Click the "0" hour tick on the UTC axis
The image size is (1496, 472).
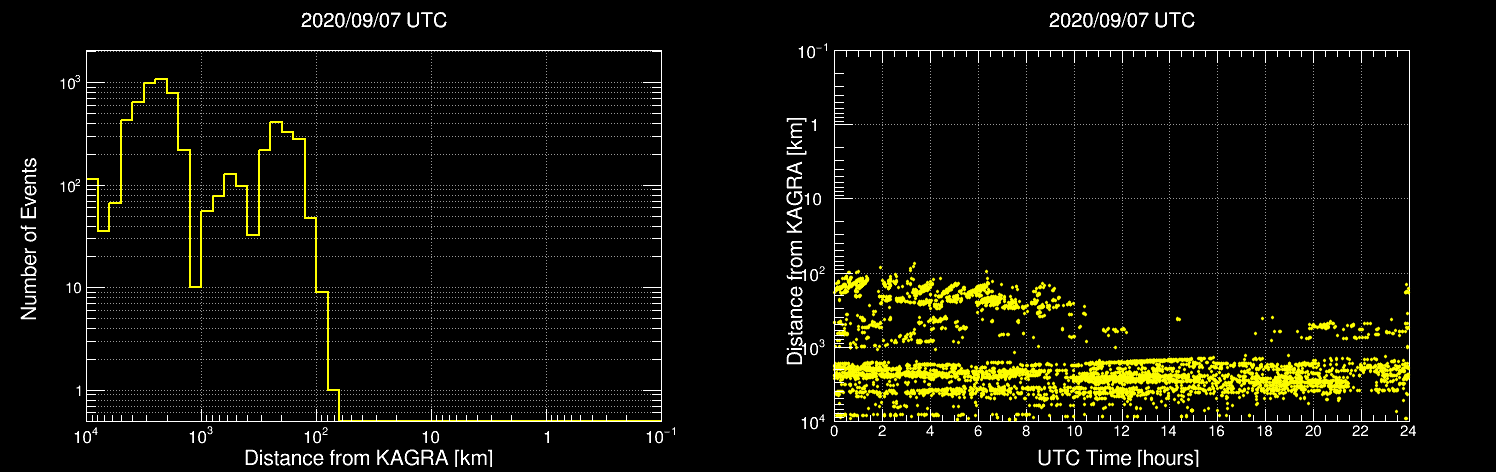point(834,432)
